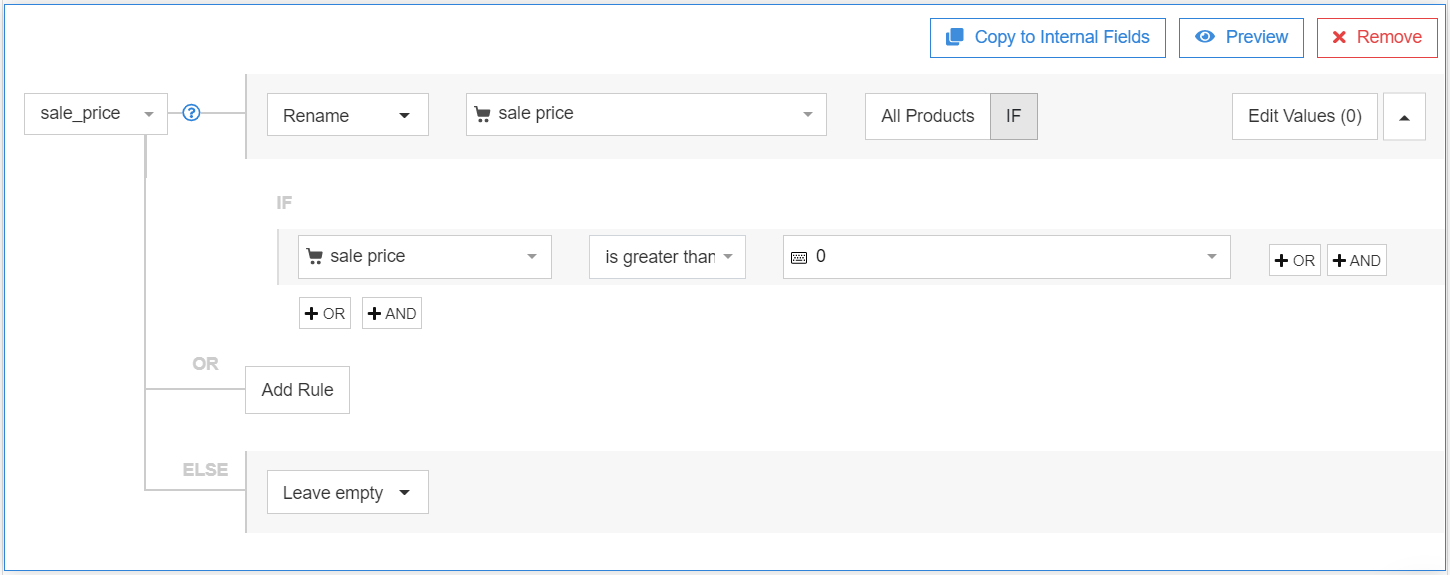The image size is (1450, 575).
Task: Open the Rename action dropdown
Action: [347, 115]
